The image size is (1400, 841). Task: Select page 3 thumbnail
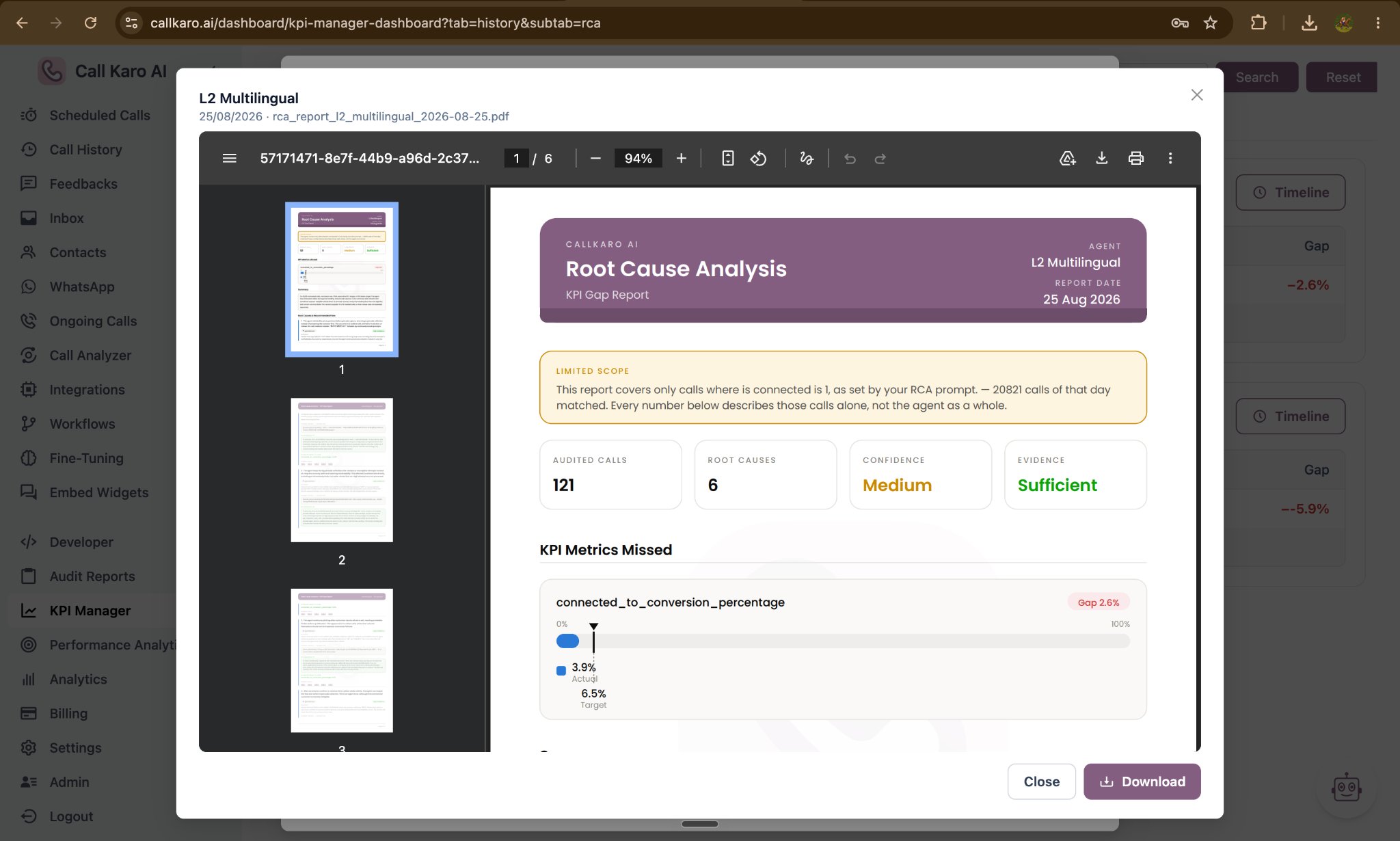342,660
